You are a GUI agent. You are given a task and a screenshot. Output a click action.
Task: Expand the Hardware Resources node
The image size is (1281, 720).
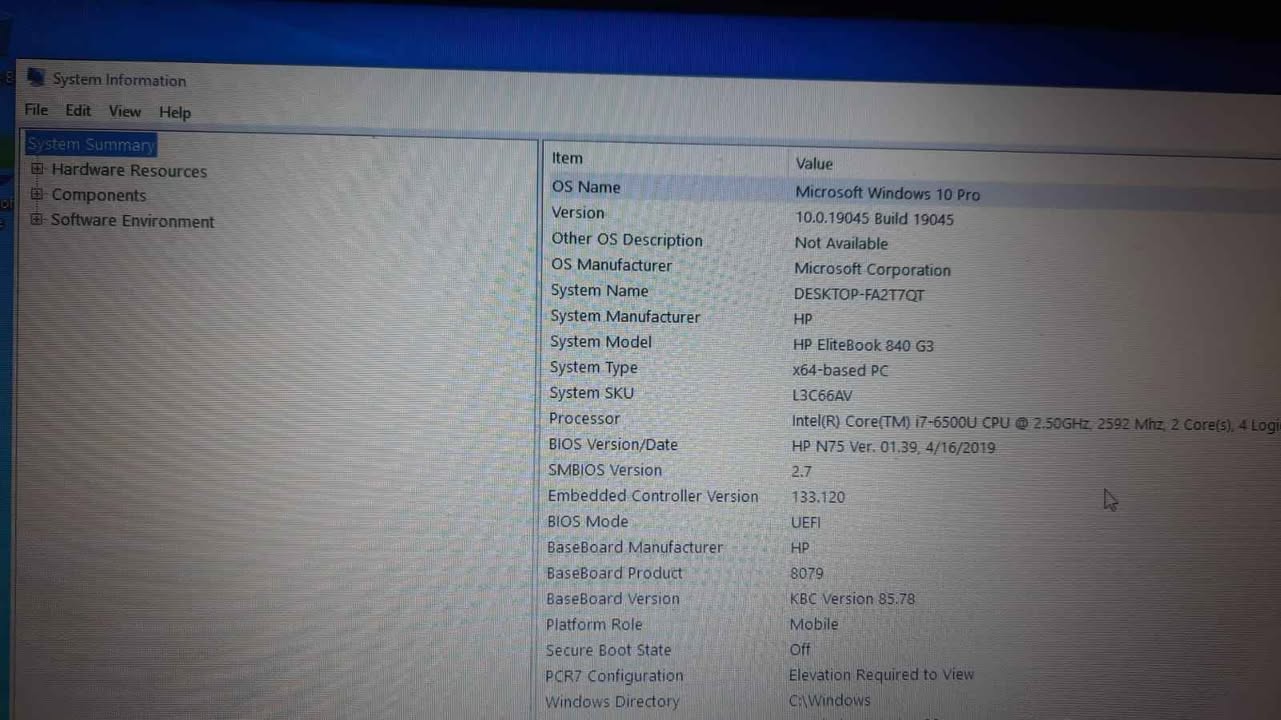[x=37, y=169]
